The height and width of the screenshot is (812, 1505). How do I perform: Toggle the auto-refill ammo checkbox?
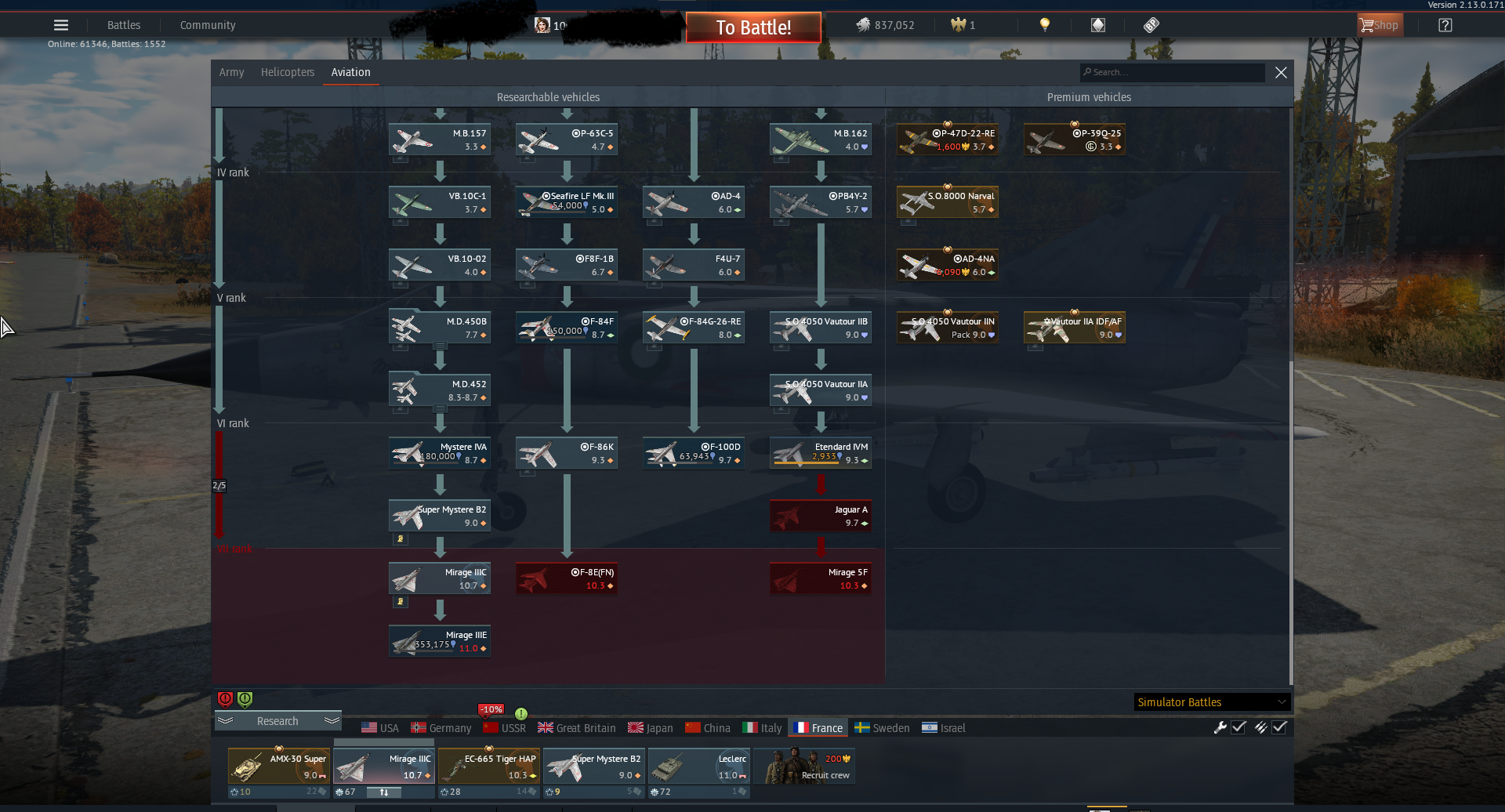click(x=1279, y=727)
